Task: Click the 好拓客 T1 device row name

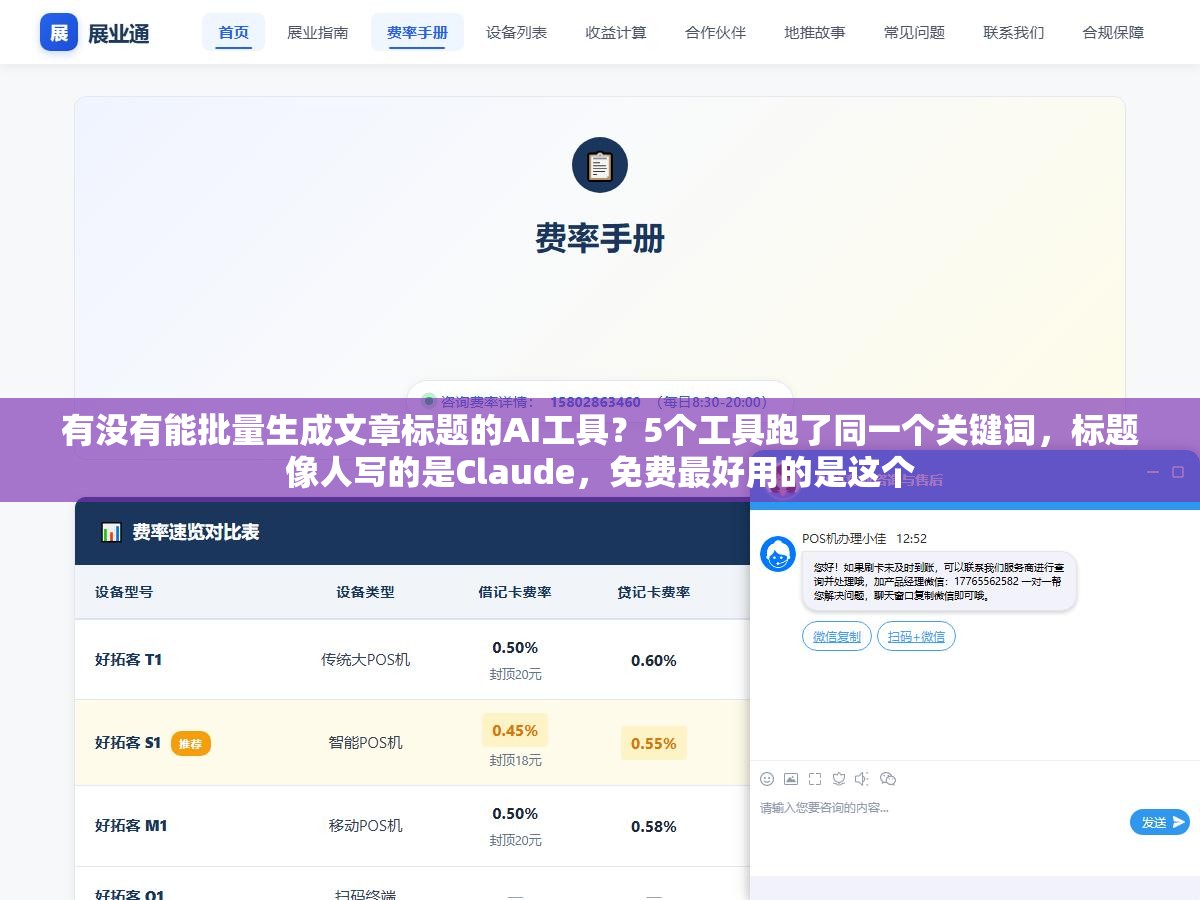Action: pos(128,659)
